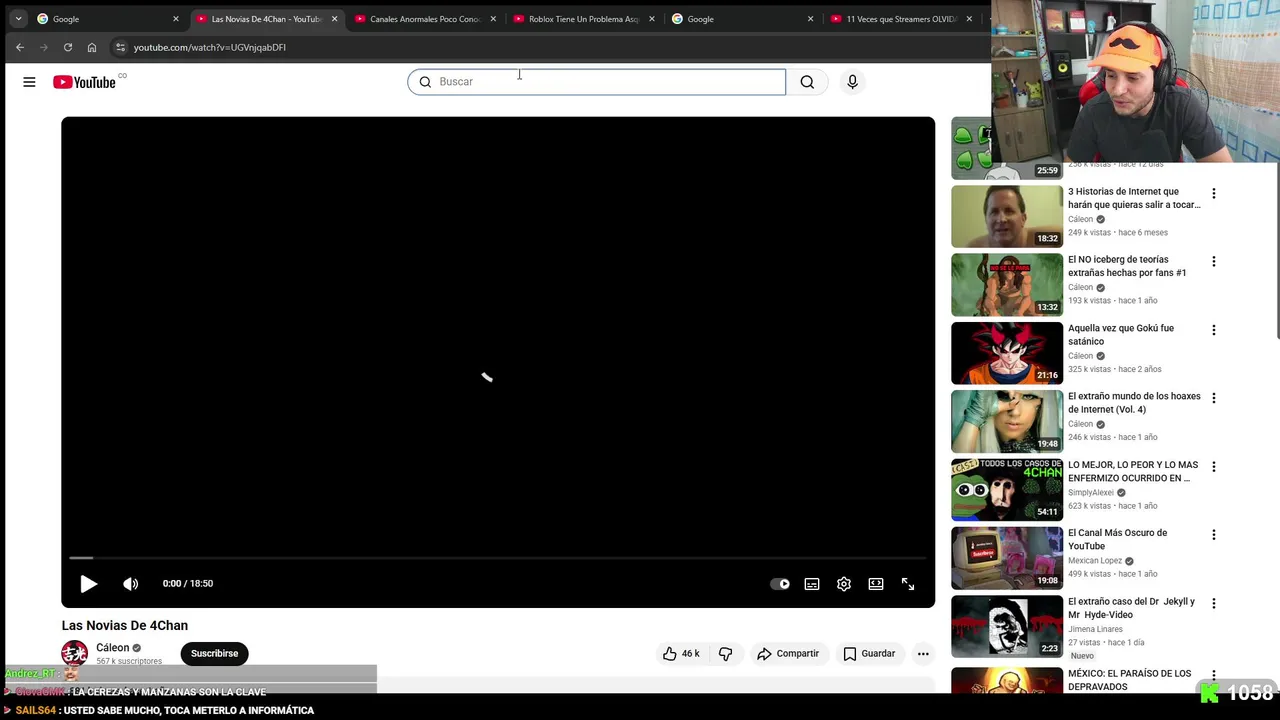The width and height of the screenshot is (1280, 720).
Task: Open the browser home page
Action: (92, 47)
